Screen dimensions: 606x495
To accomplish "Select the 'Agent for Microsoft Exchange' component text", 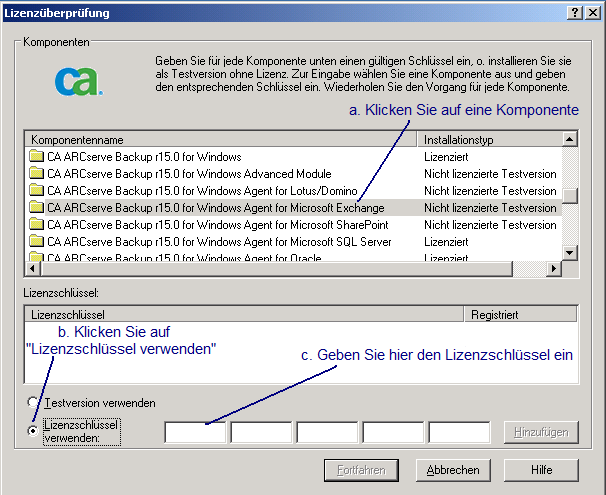I will point(216,208).
